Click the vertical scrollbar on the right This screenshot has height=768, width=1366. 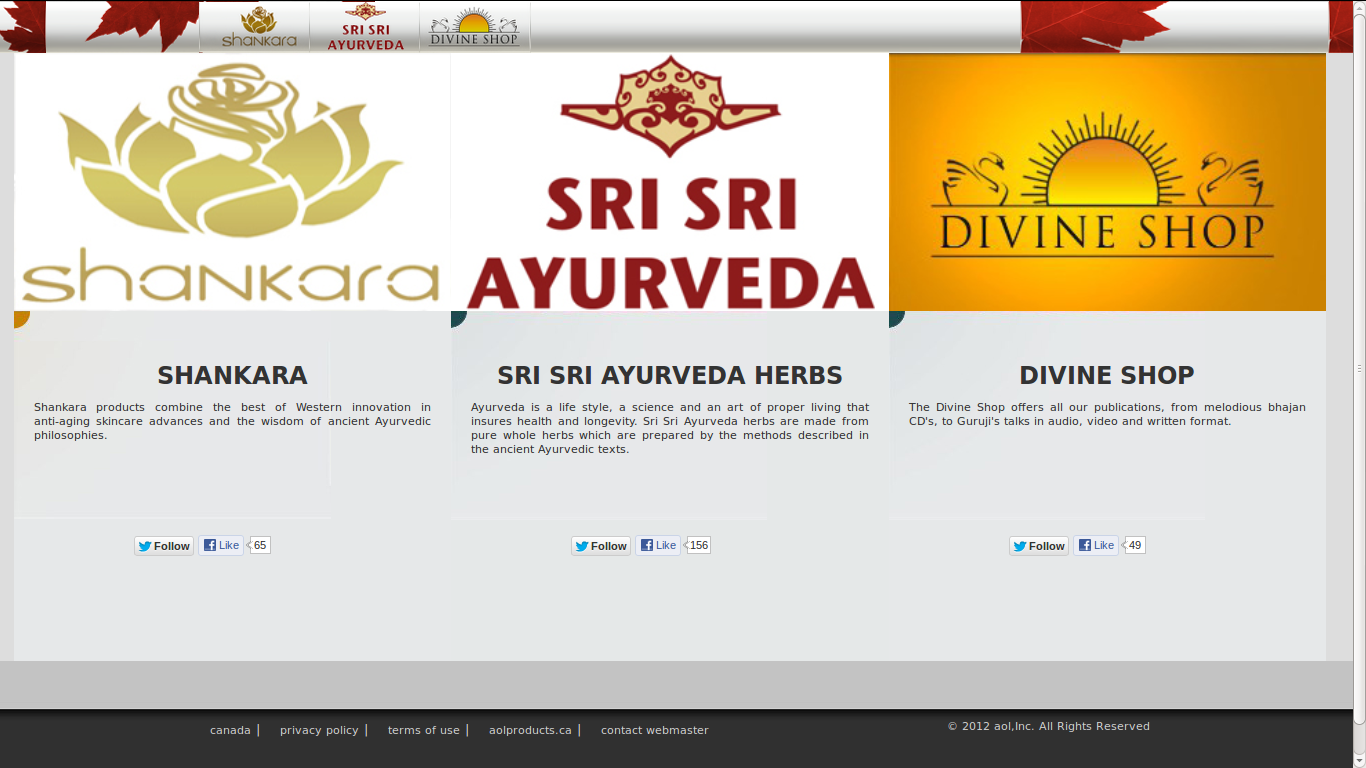point(1360,369)
